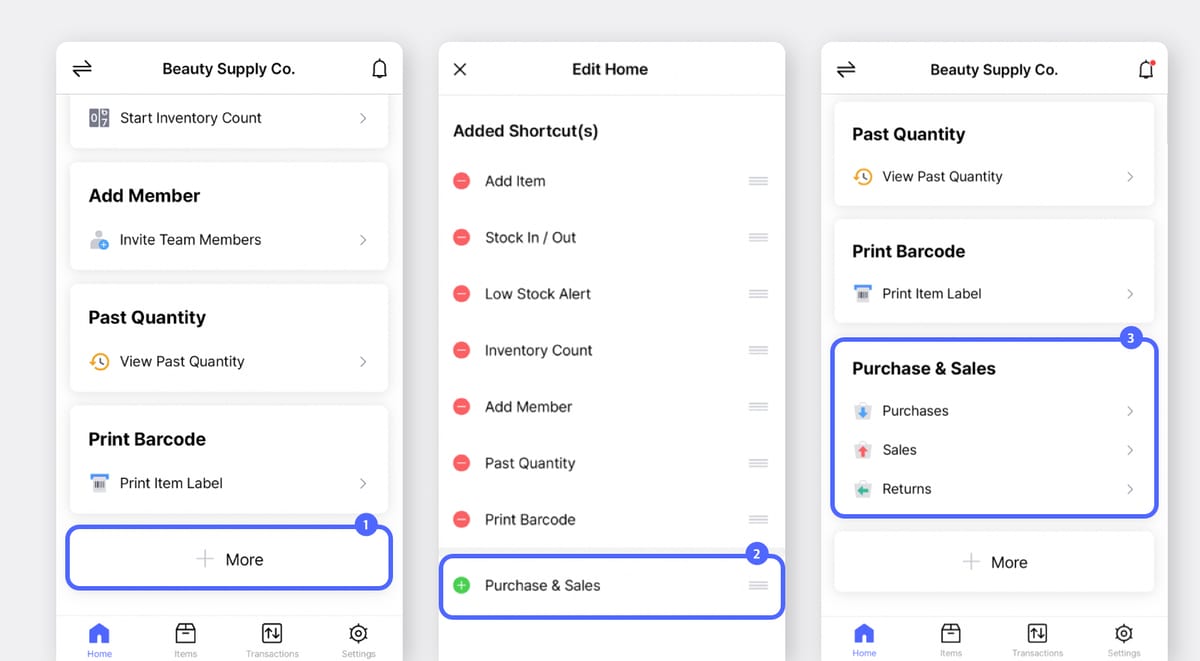The image size is (1200, 661).
Task: Open Sales using its right chevron
Action: (1131, 450)
